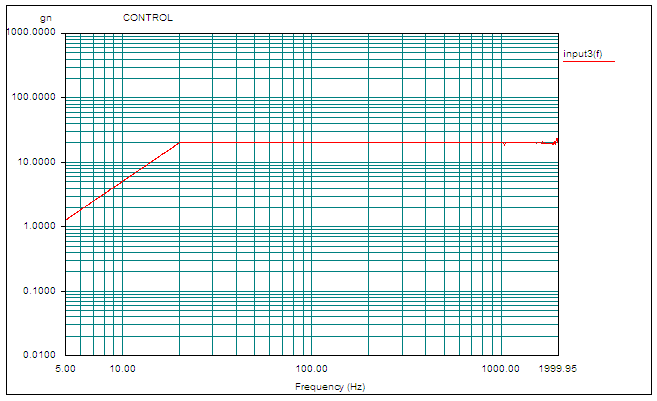Click the red curve's start at 5 Hz

click(66, 220)
